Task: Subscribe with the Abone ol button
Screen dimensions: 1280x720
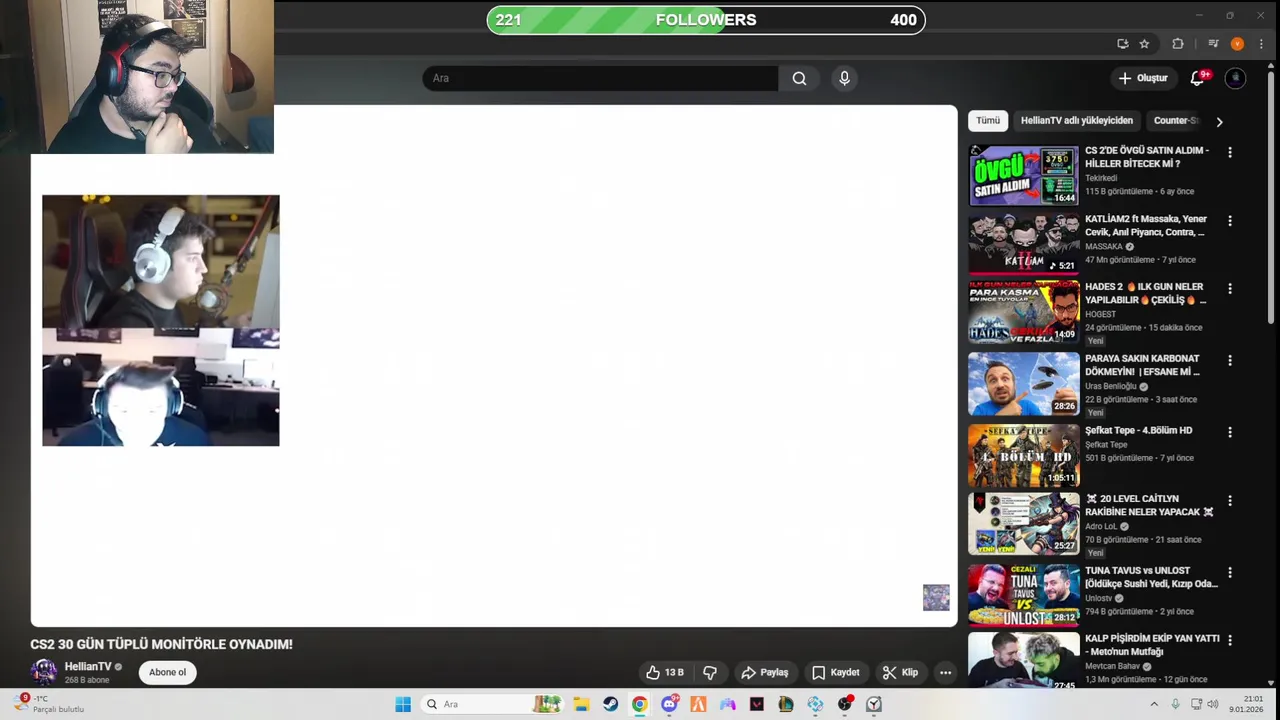Action: pyautogui.click(x=167, y=672)
